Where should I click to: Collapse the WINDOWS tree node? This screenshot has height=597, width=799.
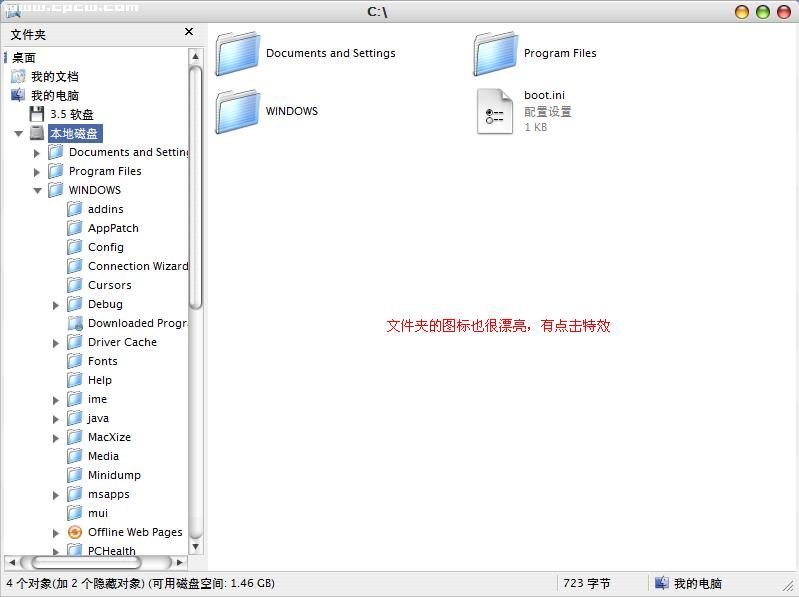38,191
